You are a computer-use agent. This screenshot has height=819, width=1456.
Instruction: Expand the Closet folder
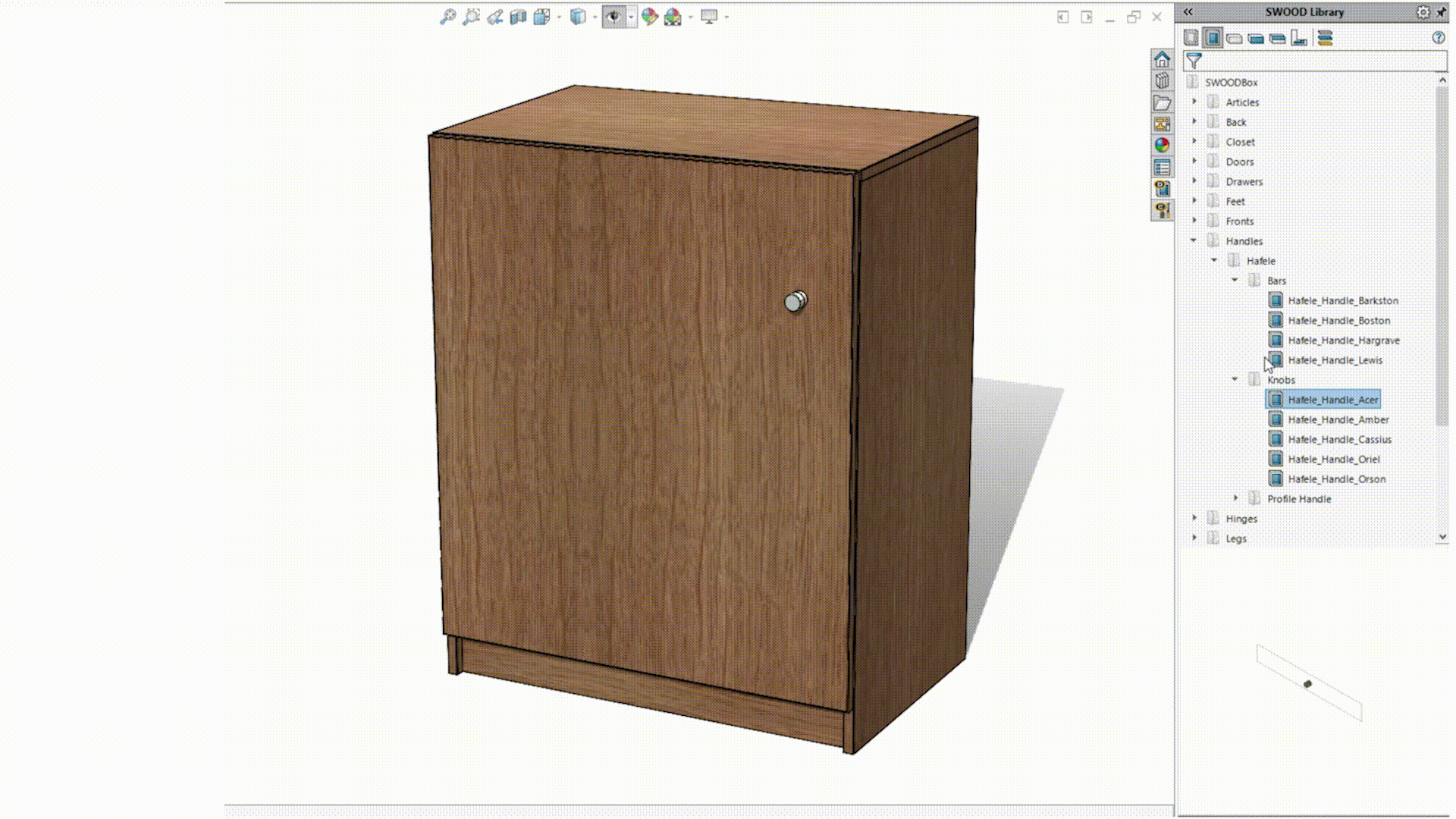click(x=1194, y=141)
